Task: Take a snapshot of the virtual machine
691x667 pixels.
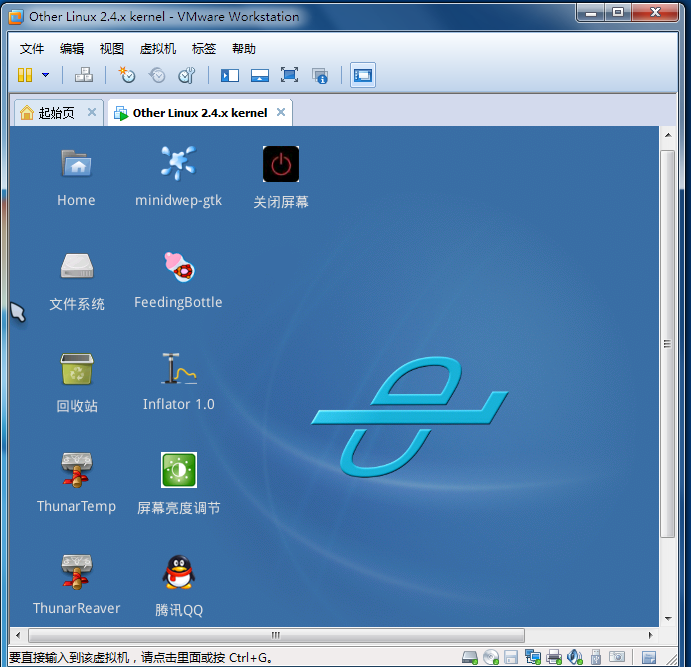Action: [127, 75]
